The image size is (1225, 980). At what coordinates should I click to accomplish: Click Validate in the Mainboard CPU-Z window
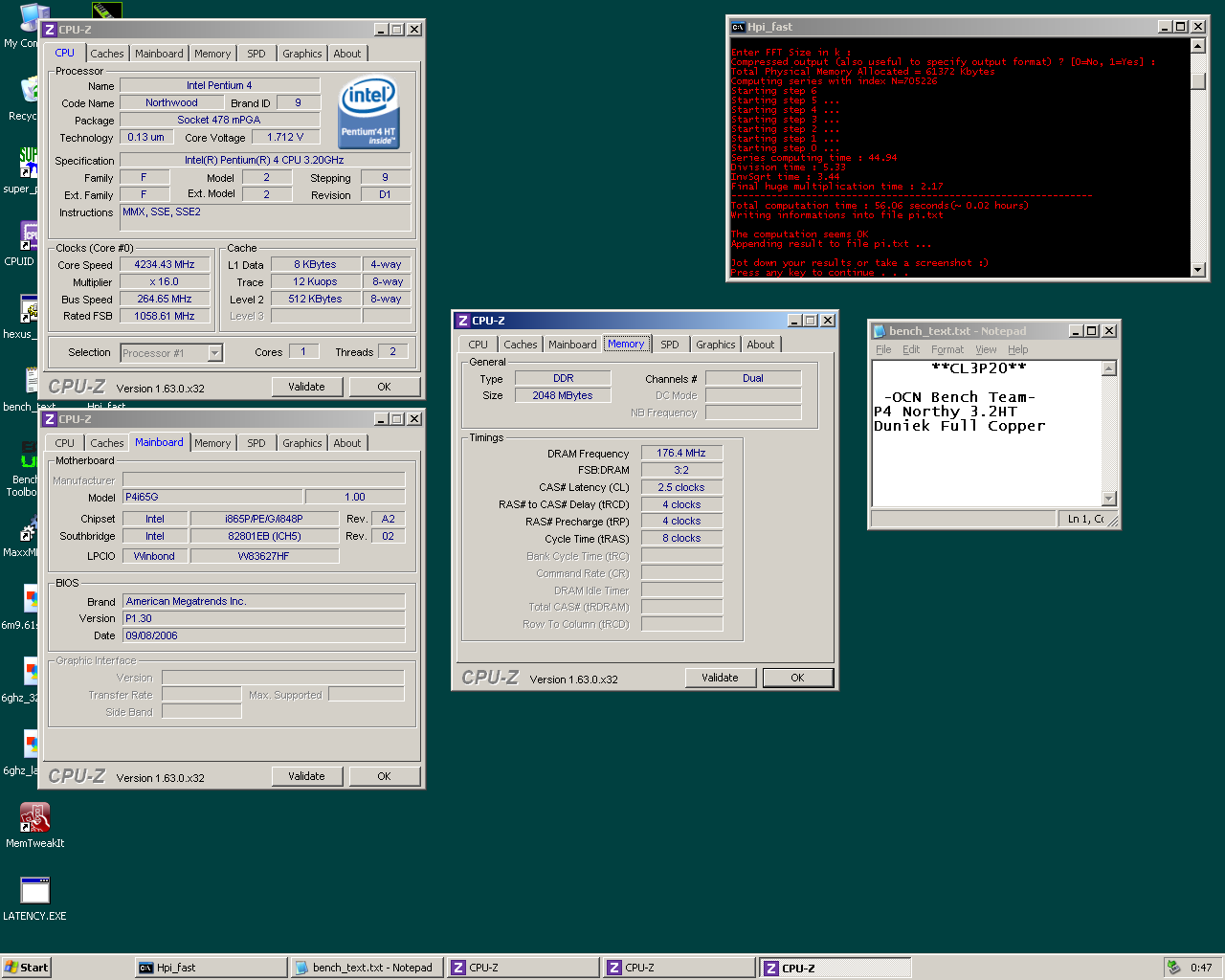[306, 776]
